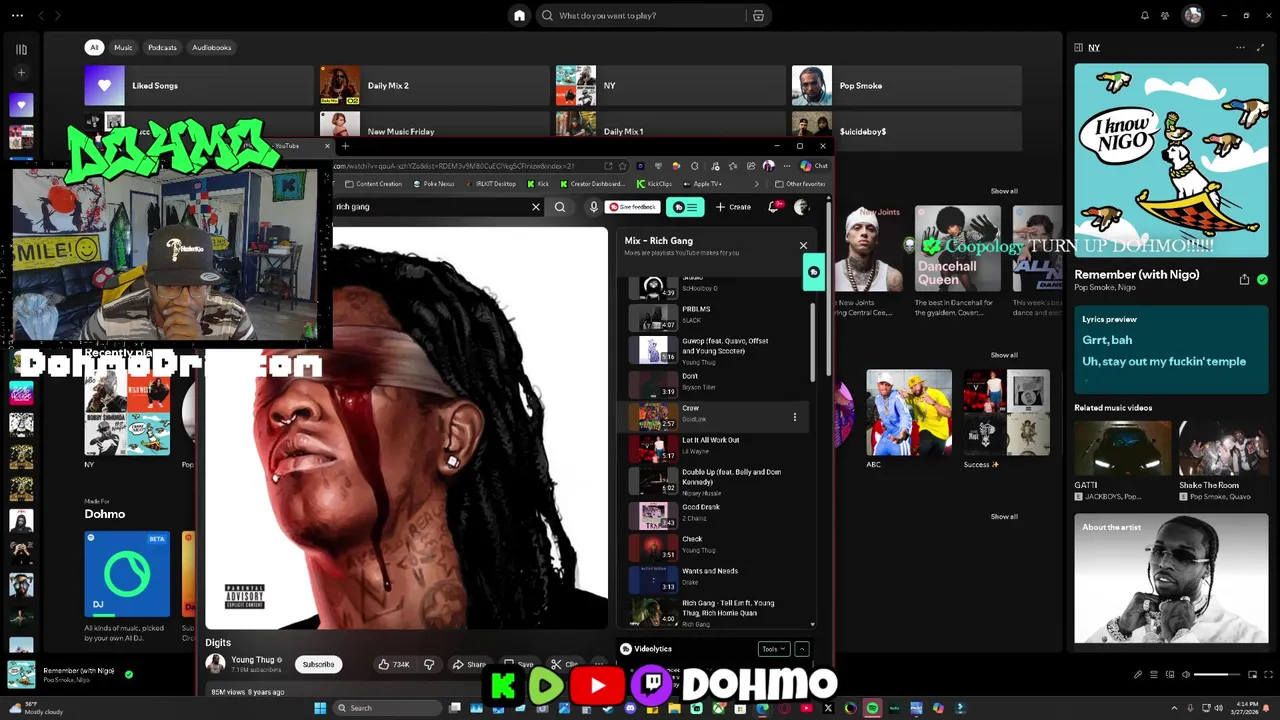
Task: Open Liked Songs heart icon in sidebar
Action: click(21, 105)
